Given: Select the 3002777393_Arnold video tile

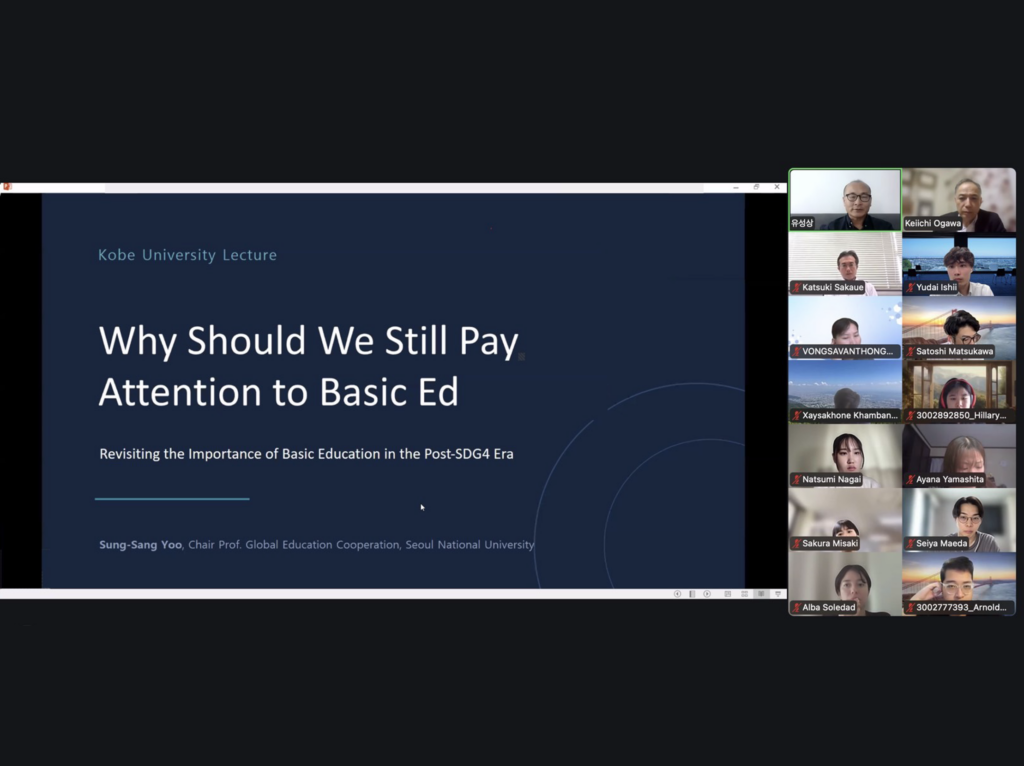Looking at the screenshot, I should tap(959, 584).
